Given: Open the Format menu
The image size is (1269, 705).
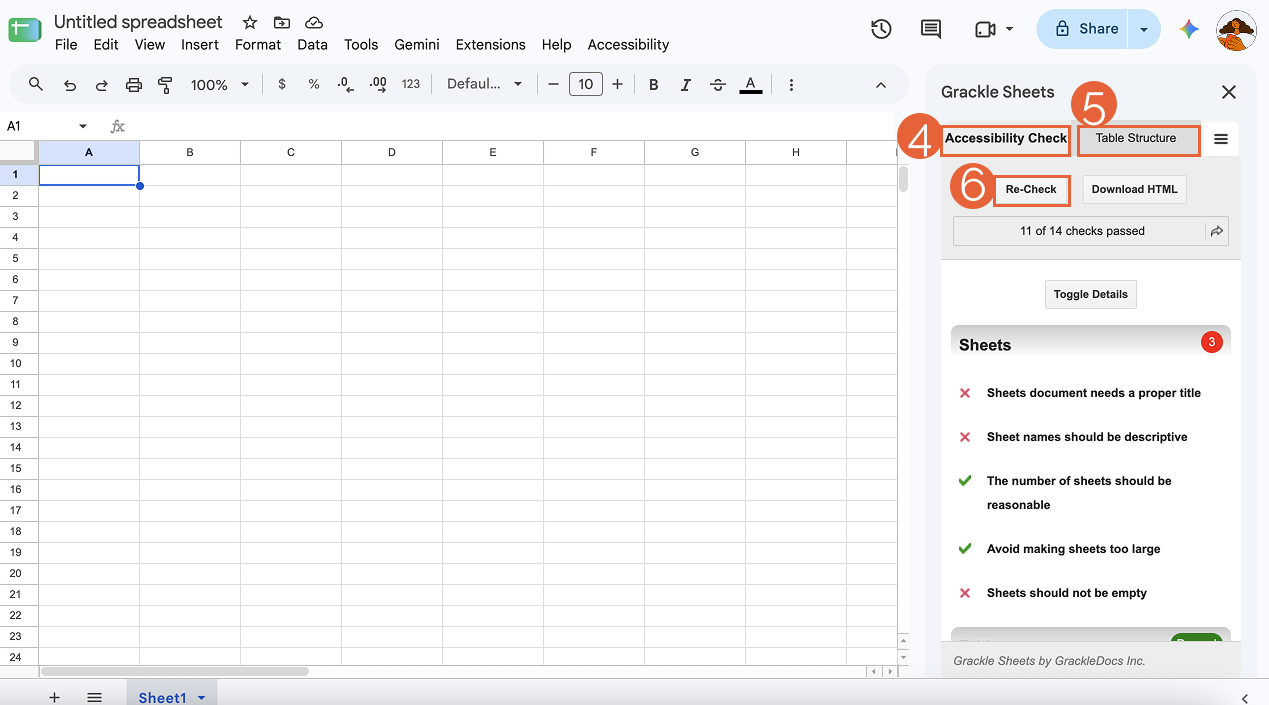Looking at the screenshot, I should pos(258,44).
